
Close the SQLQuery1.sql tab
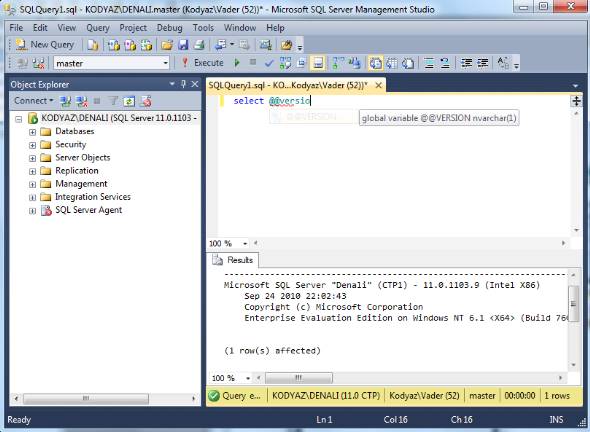(x=379, y=85)
